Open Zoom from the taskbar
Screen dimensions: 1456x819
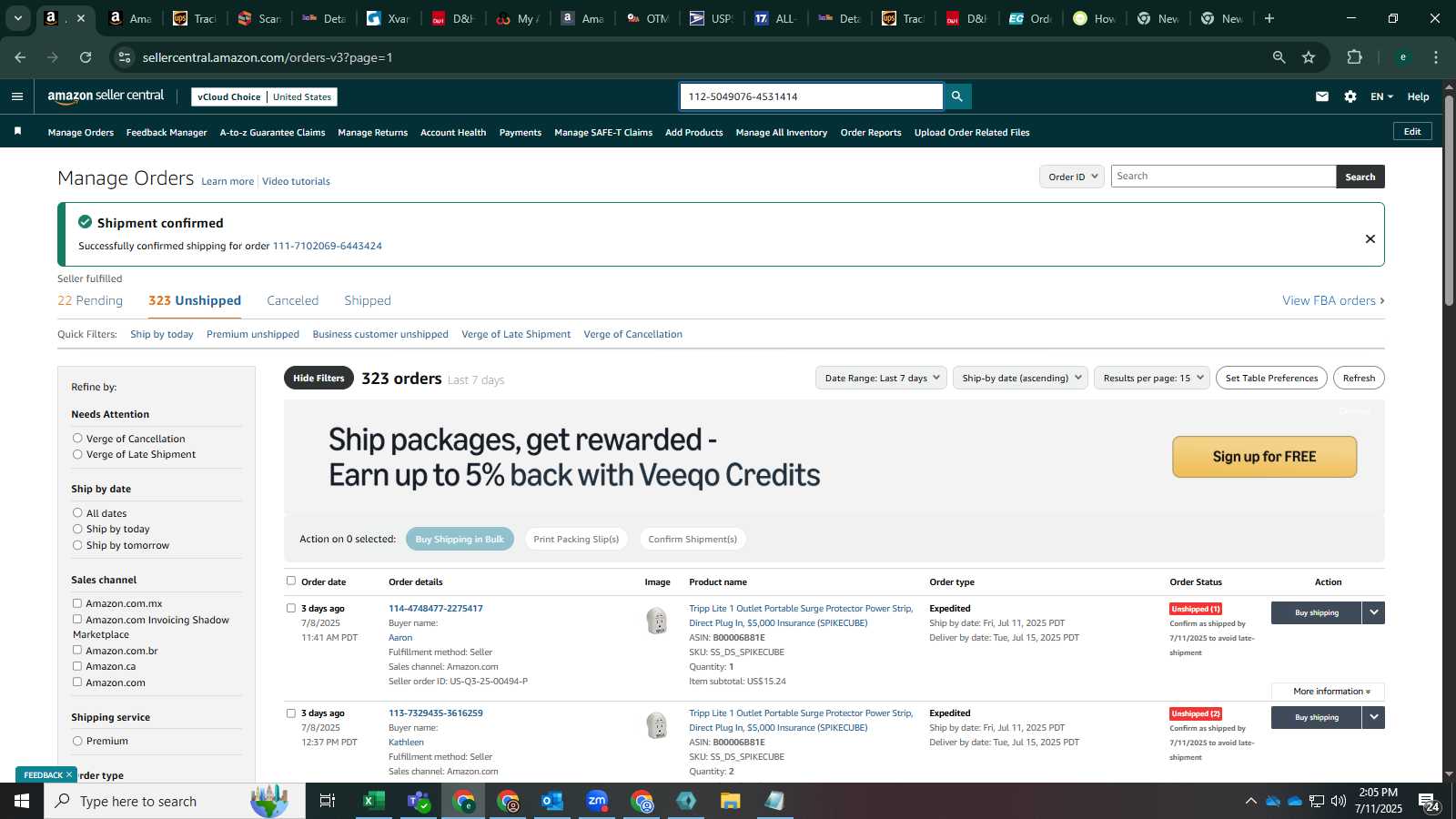597,801
